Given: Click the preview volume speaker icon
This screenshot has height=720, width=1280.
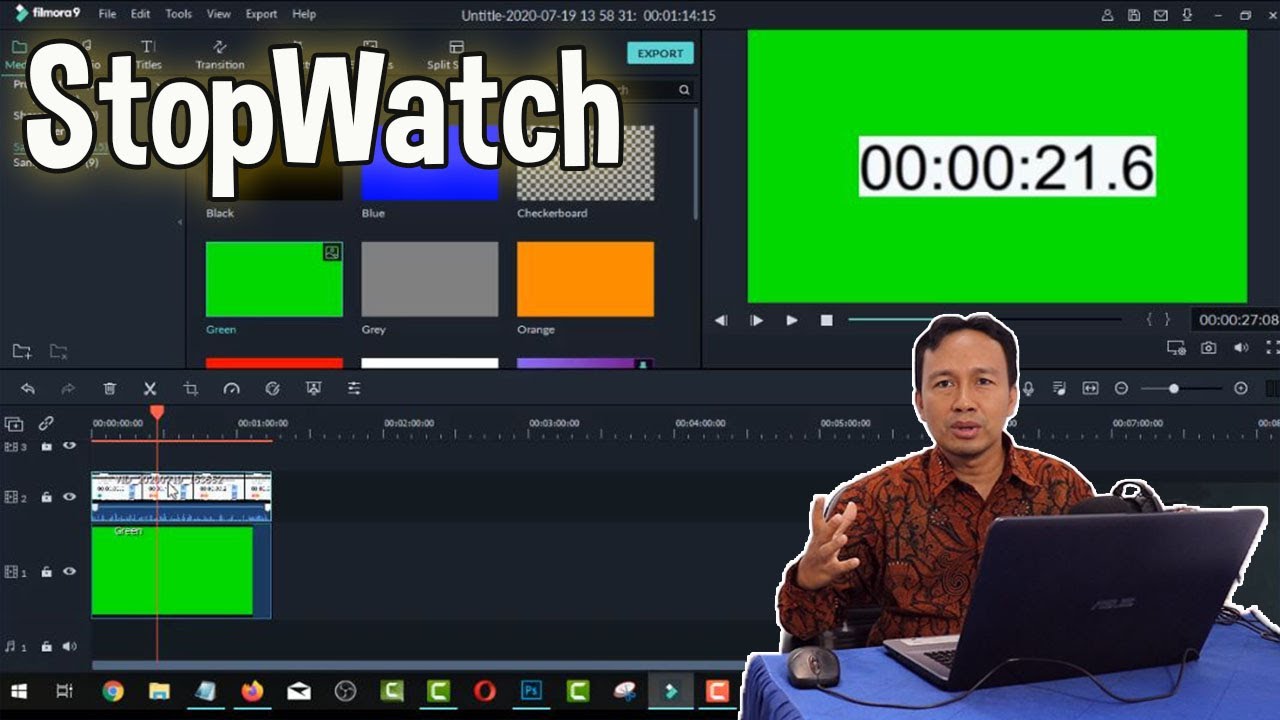Looking at the screenshot, I should 1241,348.
